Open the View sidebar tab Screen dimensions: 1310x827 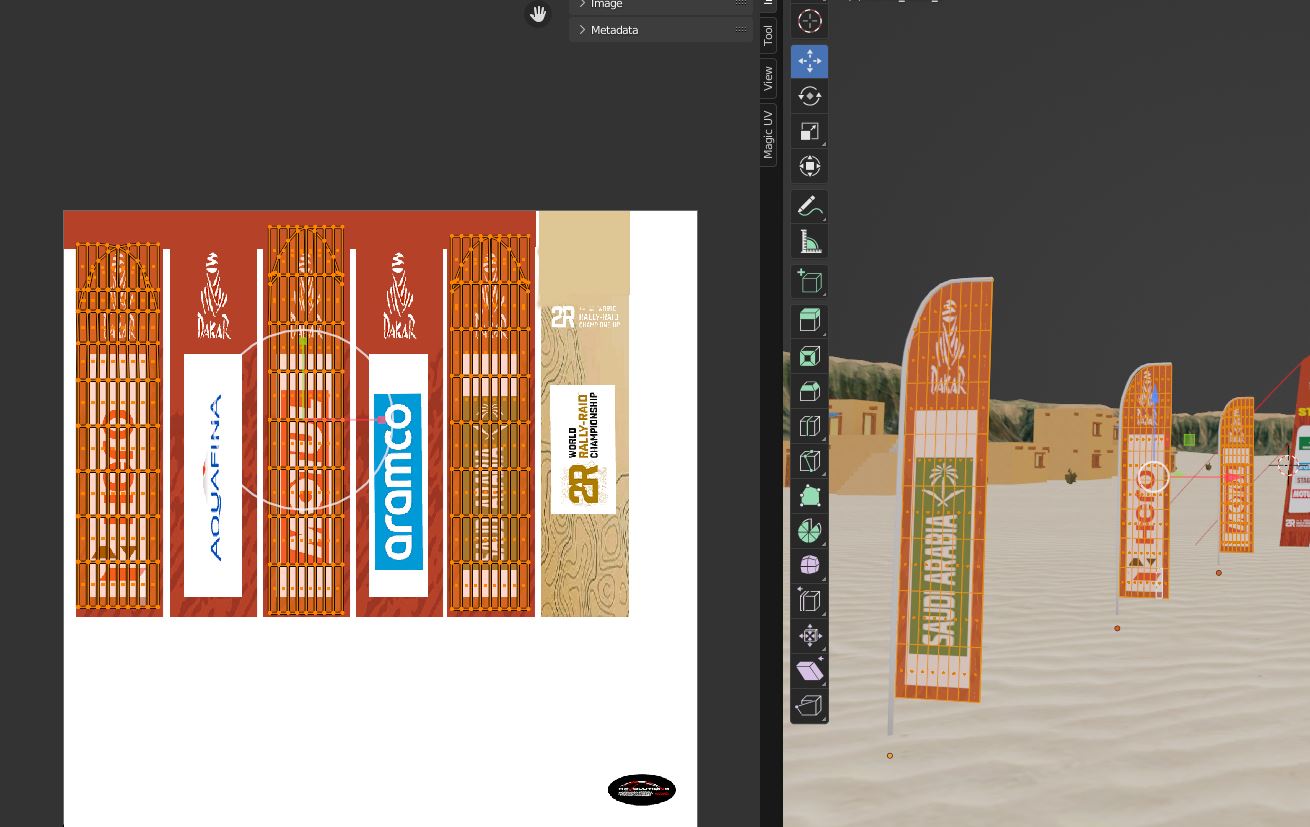[x=768, y=78]
